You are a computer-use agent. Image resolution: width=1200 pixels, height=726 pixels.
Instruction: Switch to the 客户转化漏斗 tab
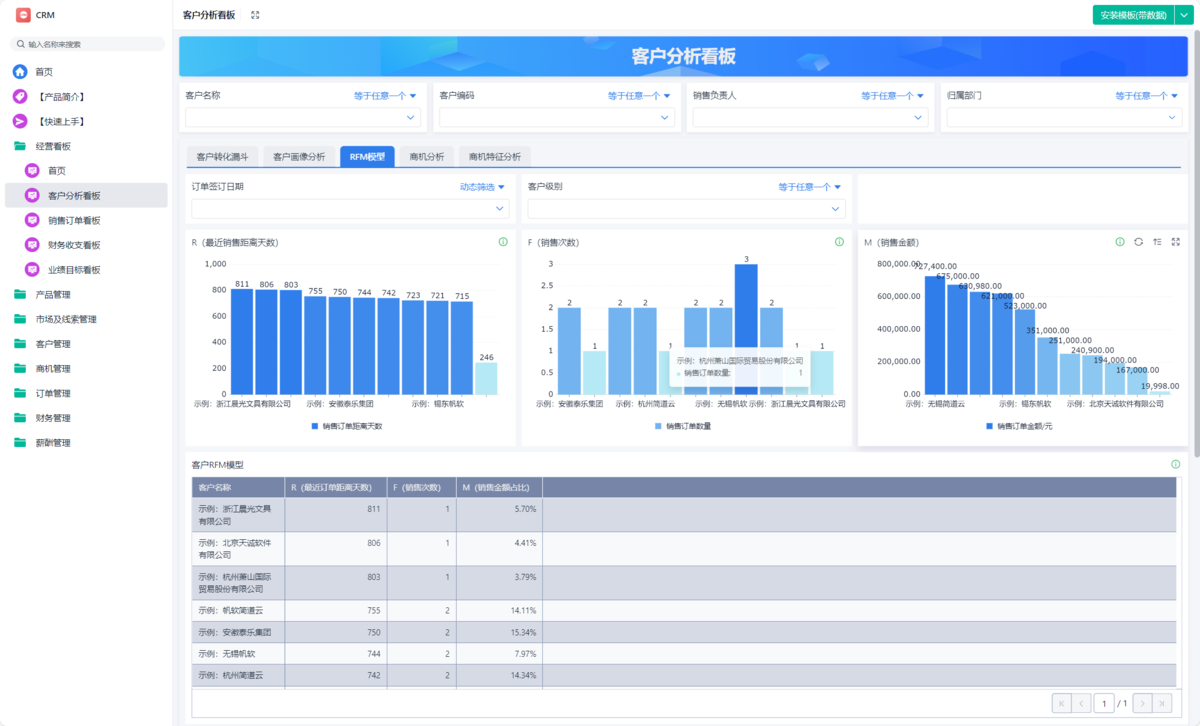[x=224, y=157]
